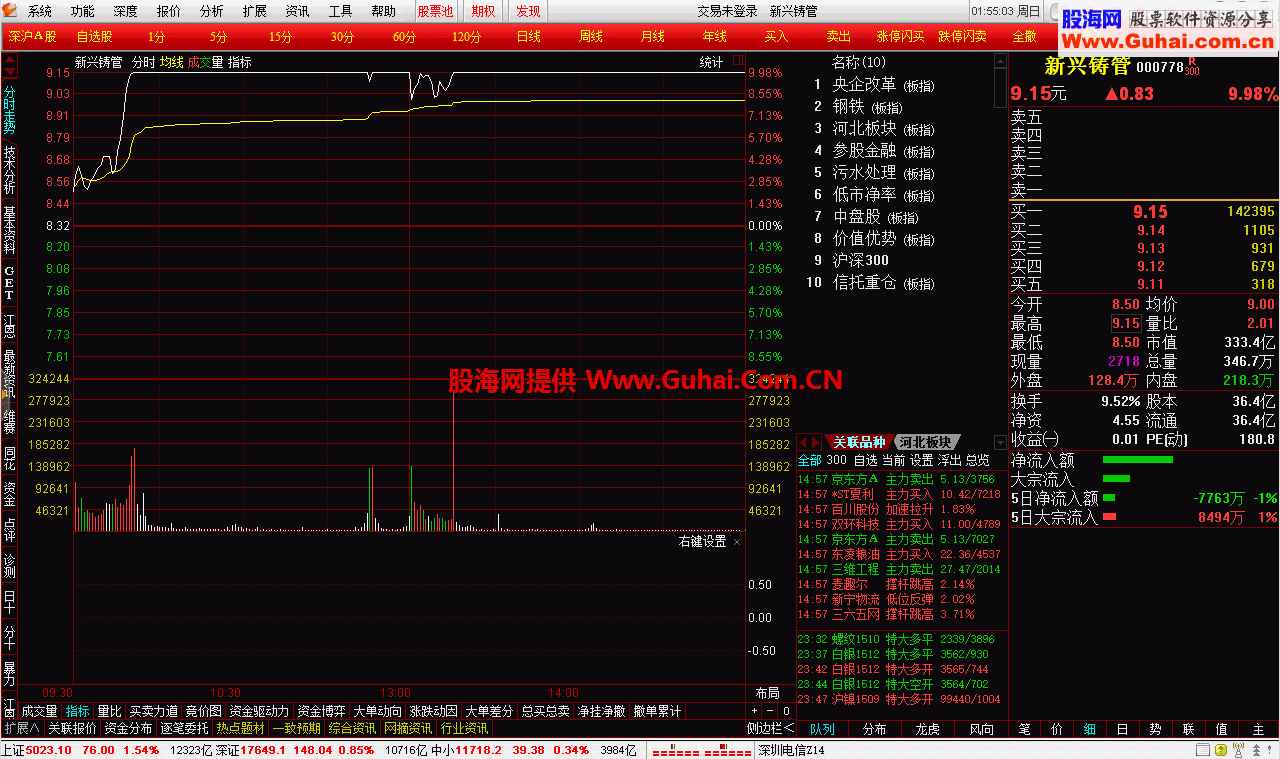Click the app logo icon in the menu bar
Viewport: 1280px width, 759px height.
click(x=9, y=11)
